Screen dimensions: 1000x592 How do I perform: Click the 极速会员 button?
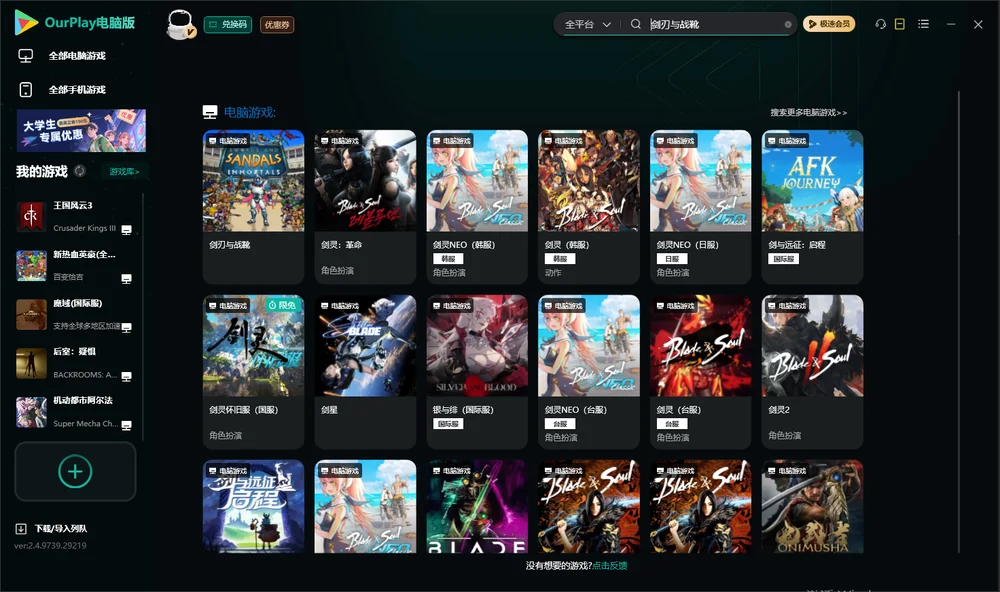pyautogui.click(x=829, y=24)
